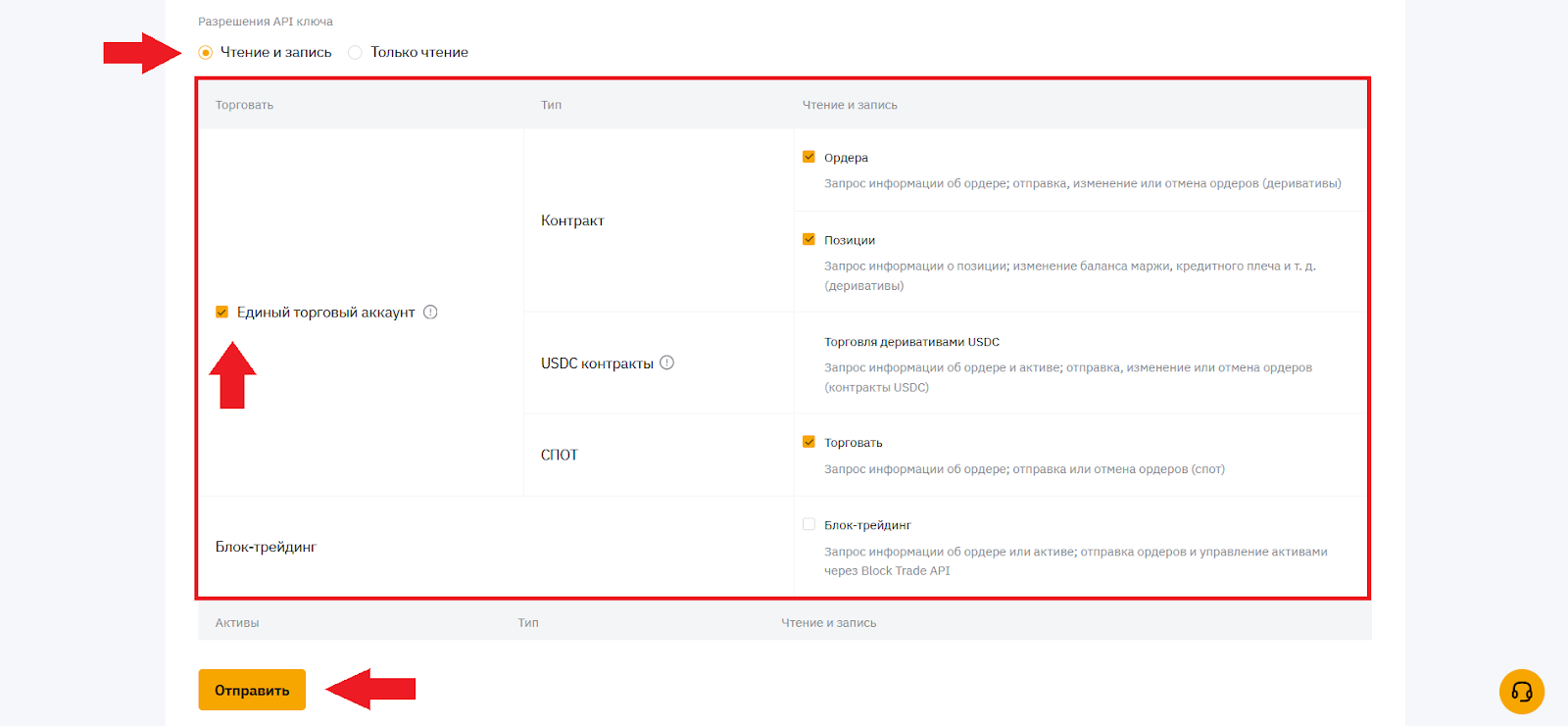Click the Единый торговый аккаунт label text
This screenshot has height=726, width=1568.
point(325,313)
